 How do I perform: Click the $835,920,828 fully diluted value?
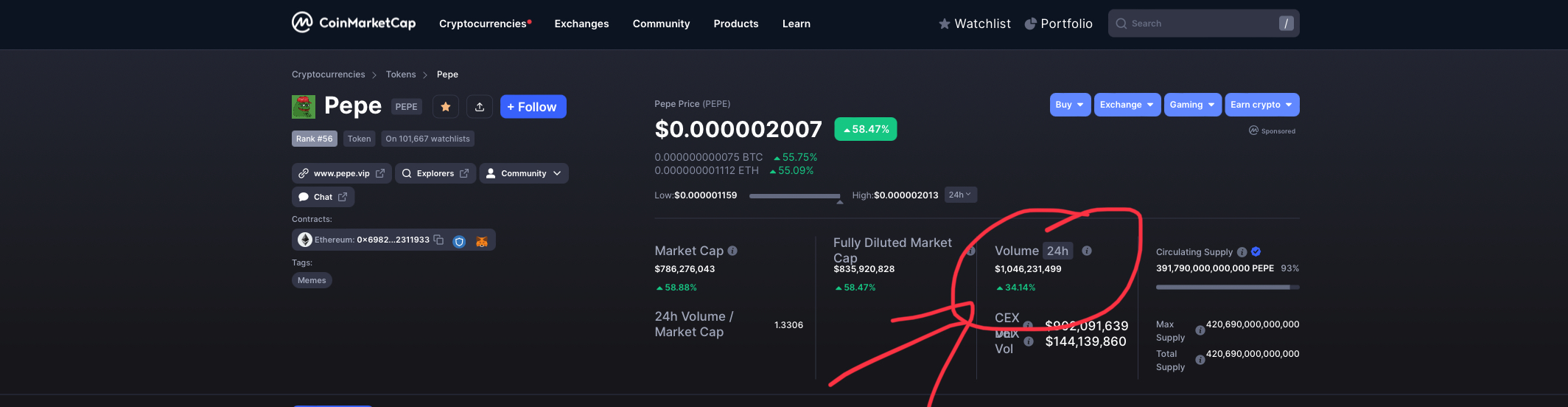click(864, 269)
